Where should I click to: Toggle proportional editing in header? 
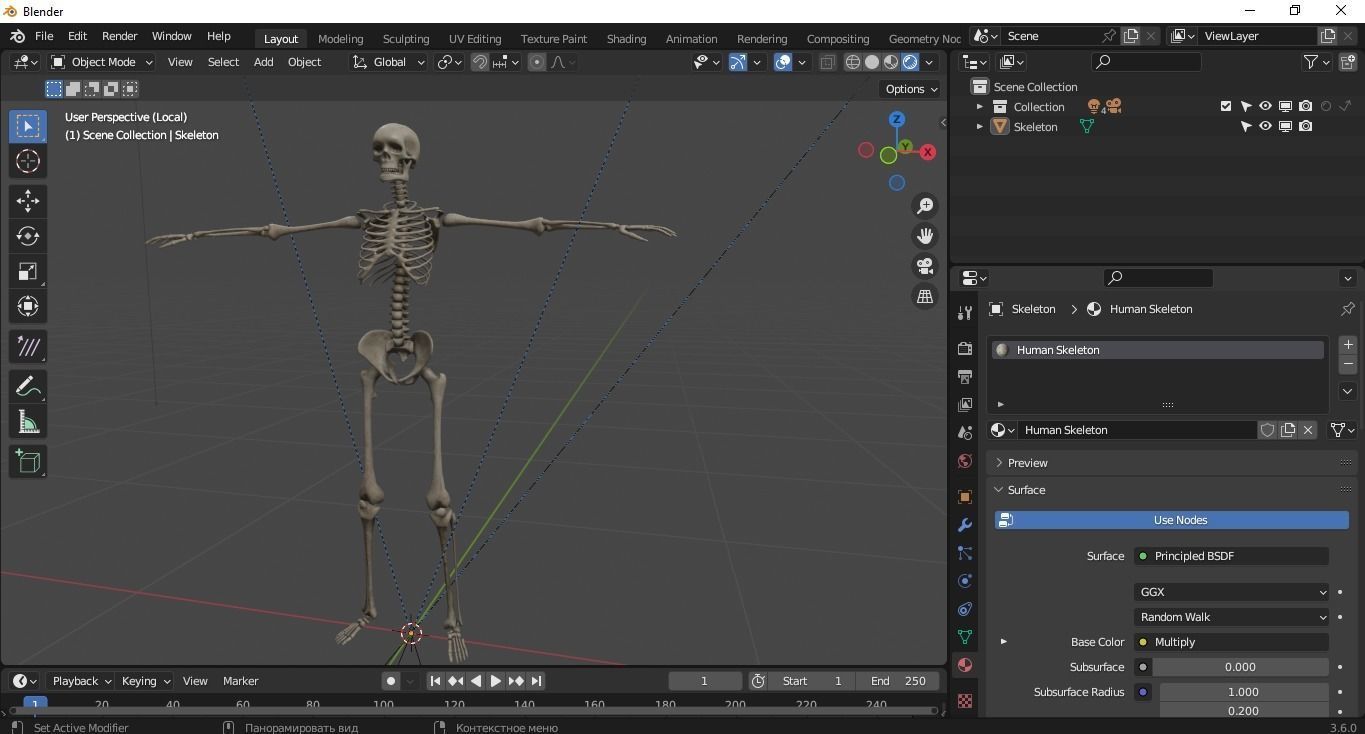(537, 62)
